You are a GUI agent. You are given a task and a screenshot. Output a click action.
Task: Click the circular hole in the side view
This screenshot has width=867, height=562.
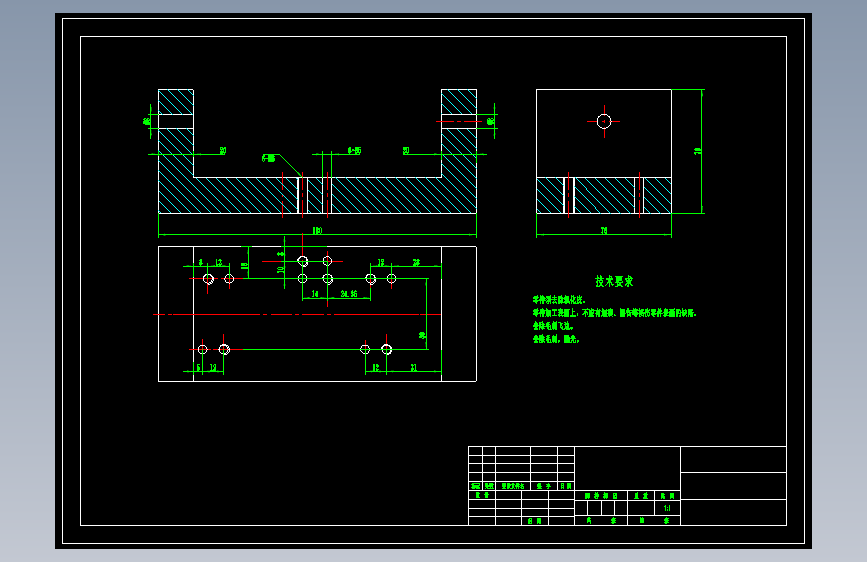click(604, 121)
